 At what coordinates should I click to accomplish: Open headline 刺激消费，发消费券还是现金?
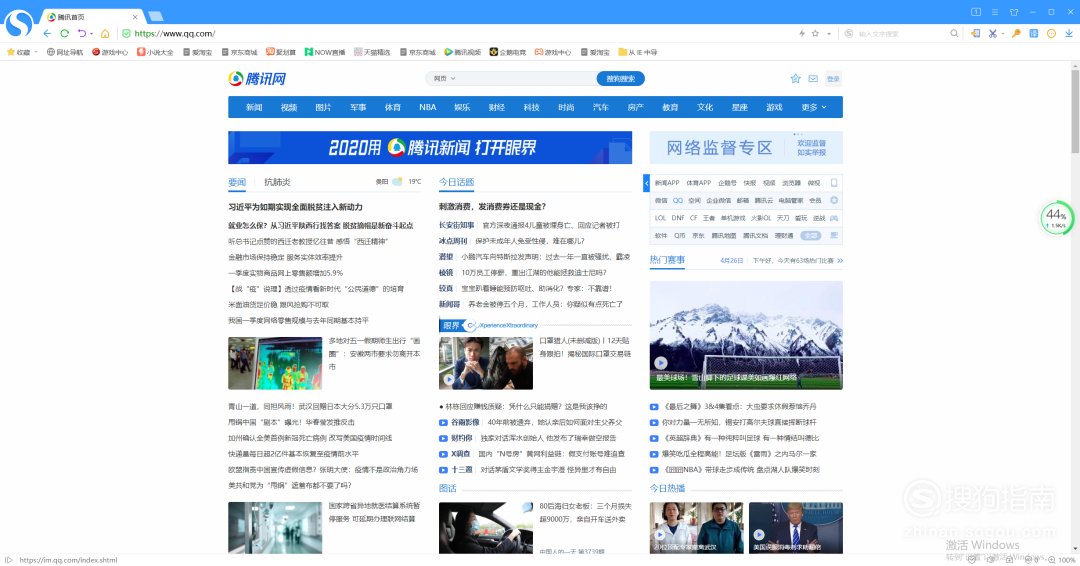492,207
